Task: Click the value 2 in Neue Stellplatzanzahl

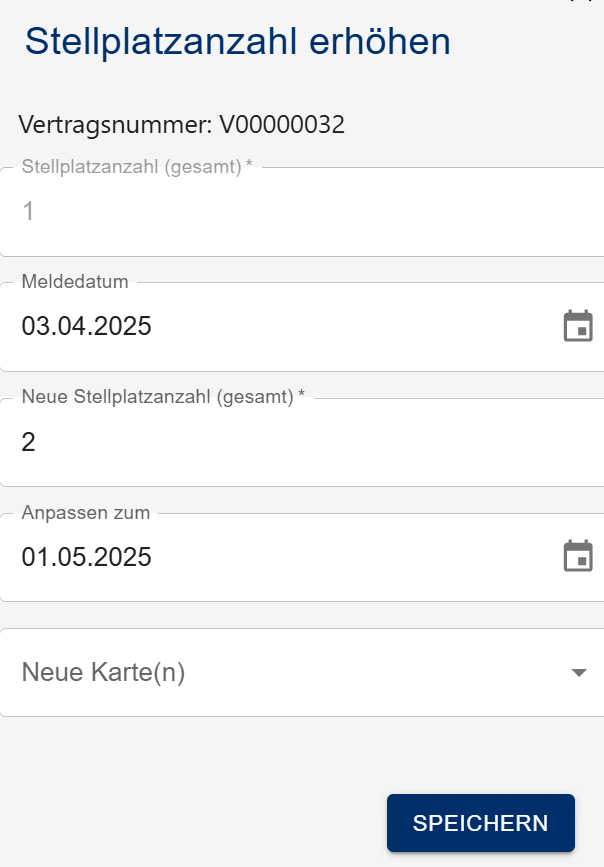Action: (x=29, y=442)
